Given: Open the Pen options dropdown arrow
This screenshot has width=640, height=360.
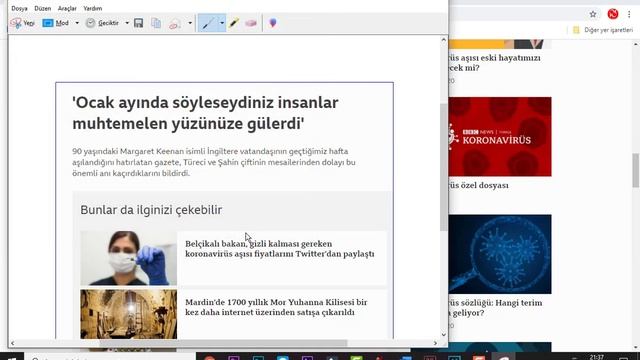Looking at the screenshot, I should pyautogui.click(x=222, y=23).
